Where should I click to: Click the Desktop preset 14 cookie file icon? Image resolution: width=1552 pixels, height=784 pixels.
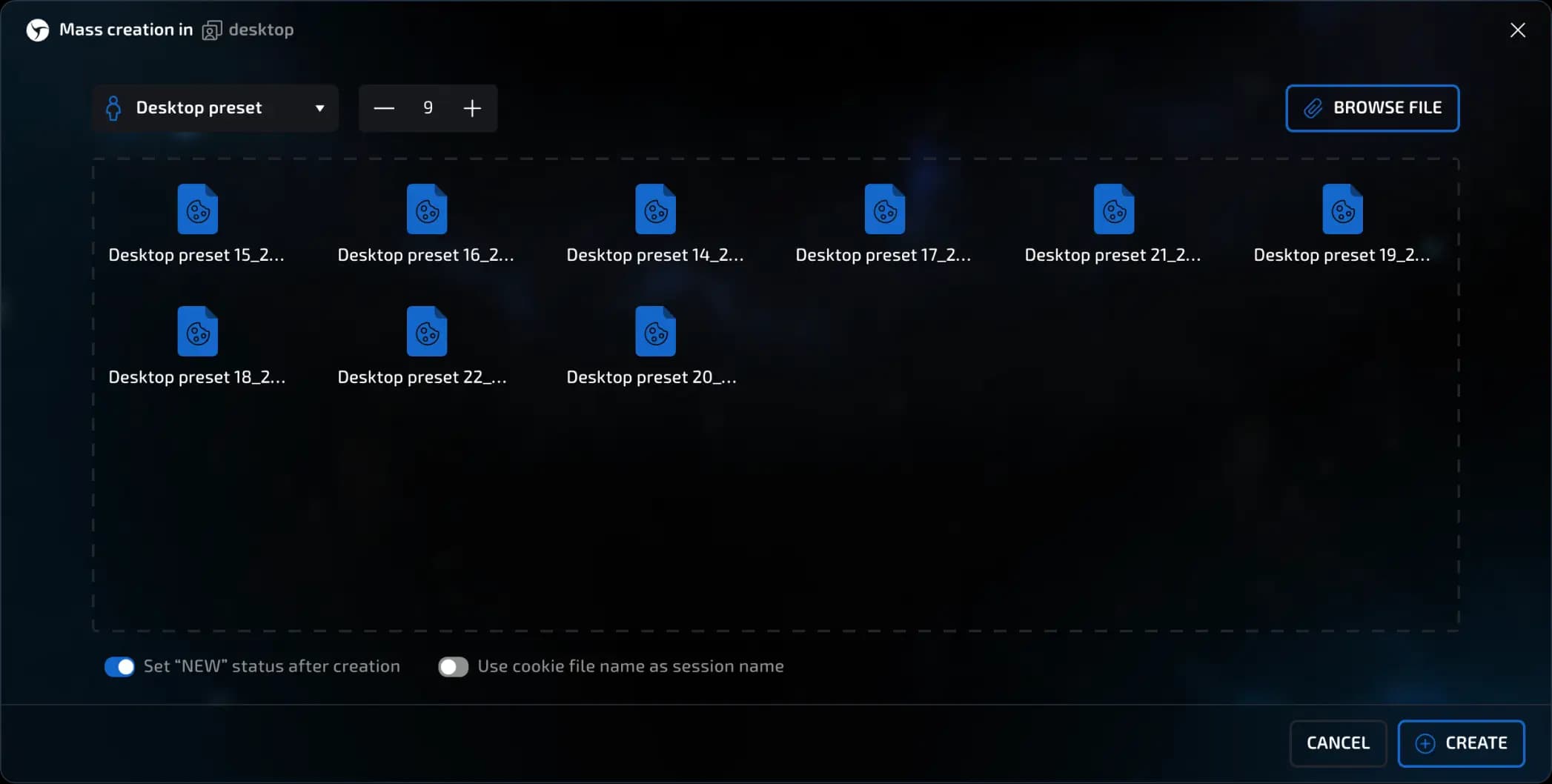tap(655, 209)
